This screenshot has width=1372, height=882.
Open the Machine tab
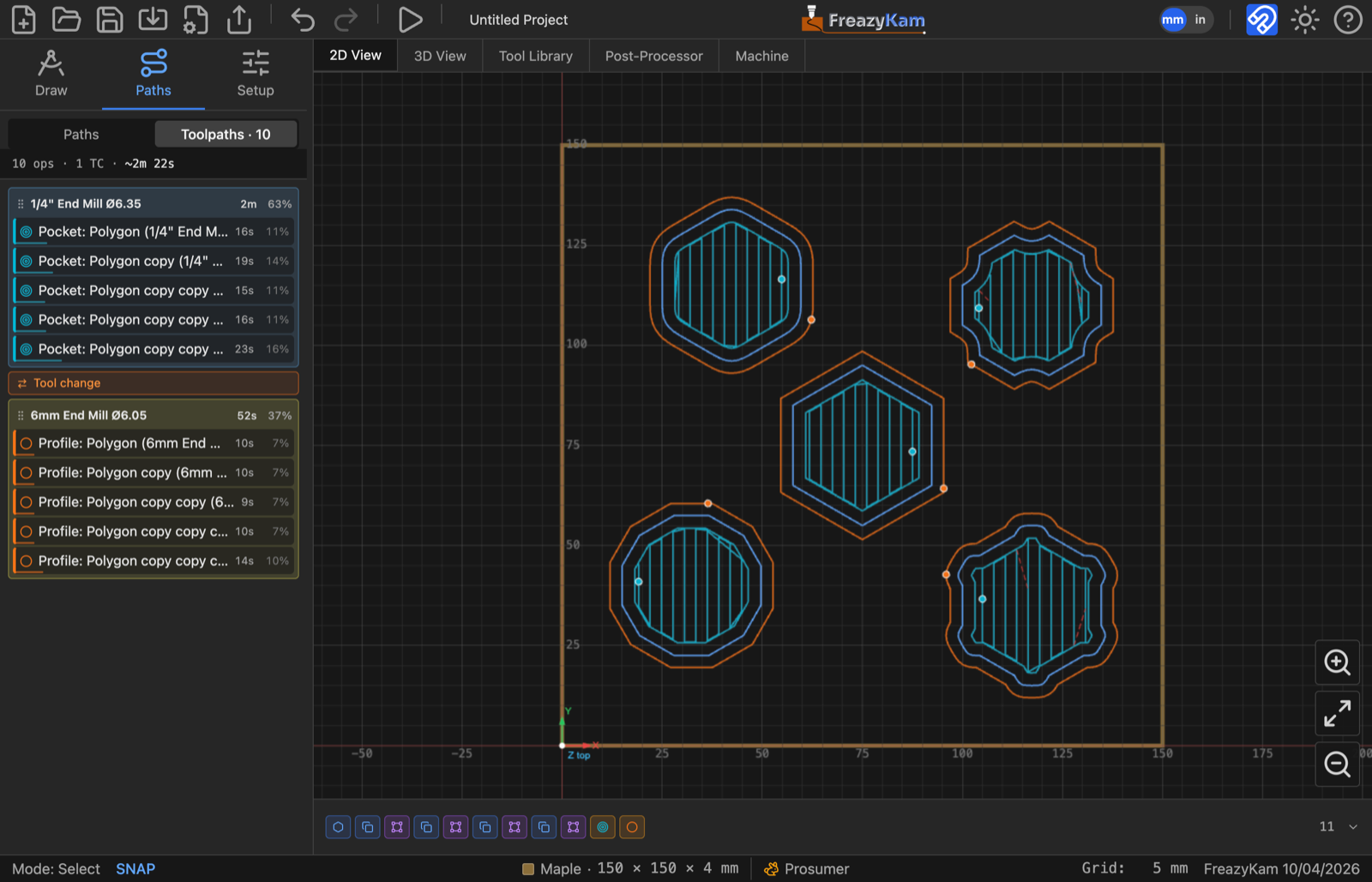click(x=761, y=56)
